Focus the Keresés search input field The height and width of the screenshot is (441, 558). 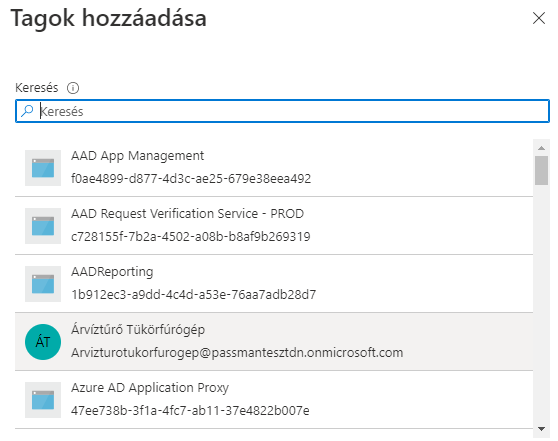(282, 111)
